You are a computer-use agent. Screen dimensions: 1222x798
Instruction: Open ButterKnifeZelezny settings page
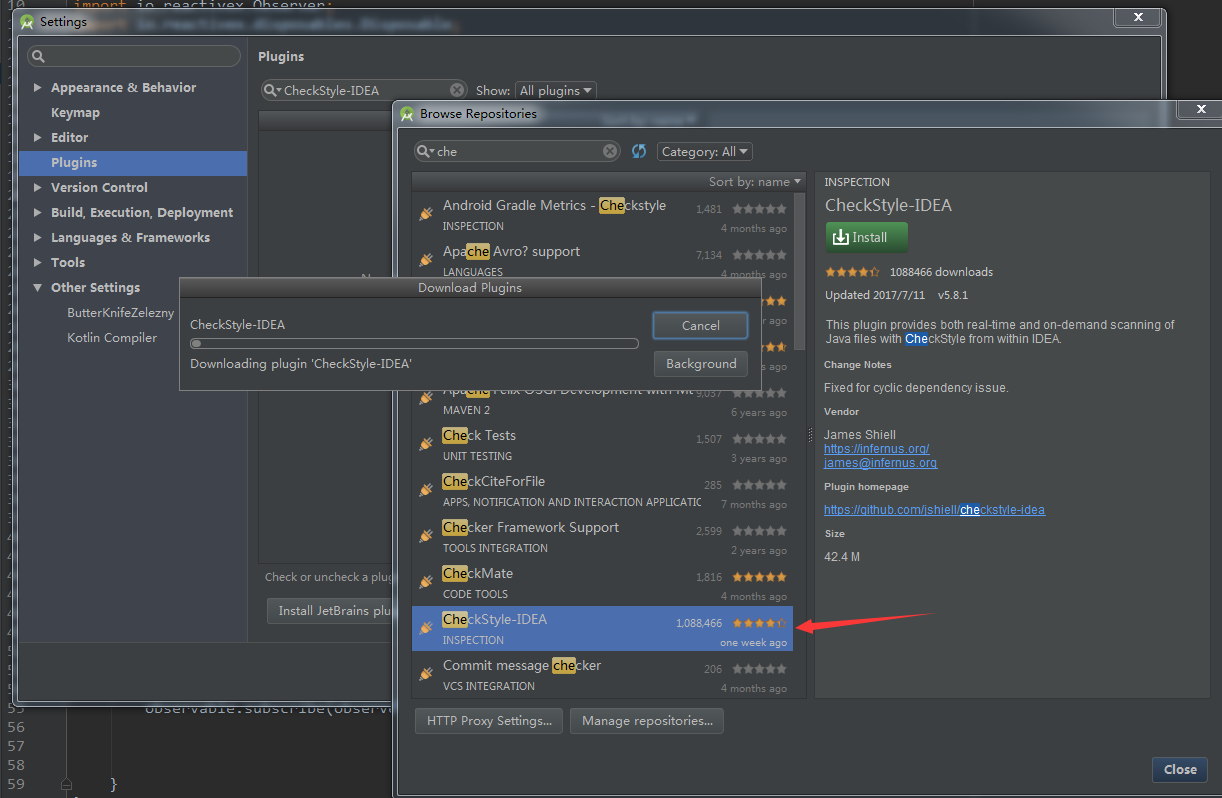click(120, 313)
